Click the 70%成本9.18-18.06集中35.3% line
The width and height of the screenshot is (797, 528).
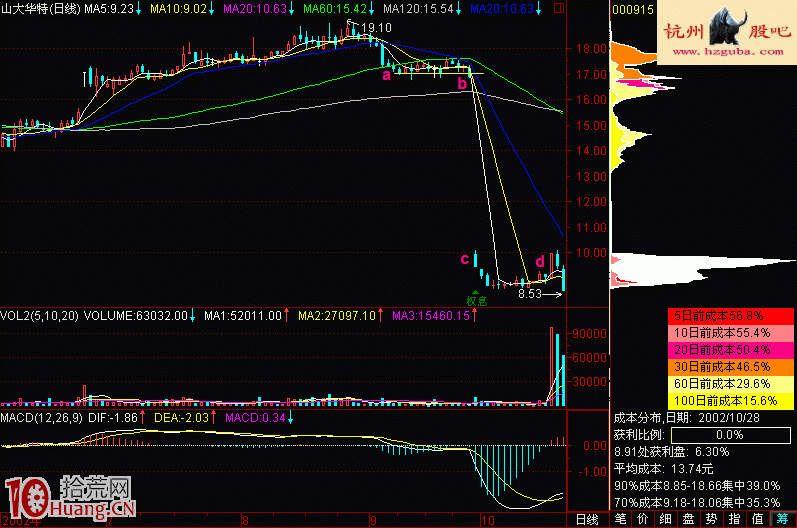tap(697, 503)
